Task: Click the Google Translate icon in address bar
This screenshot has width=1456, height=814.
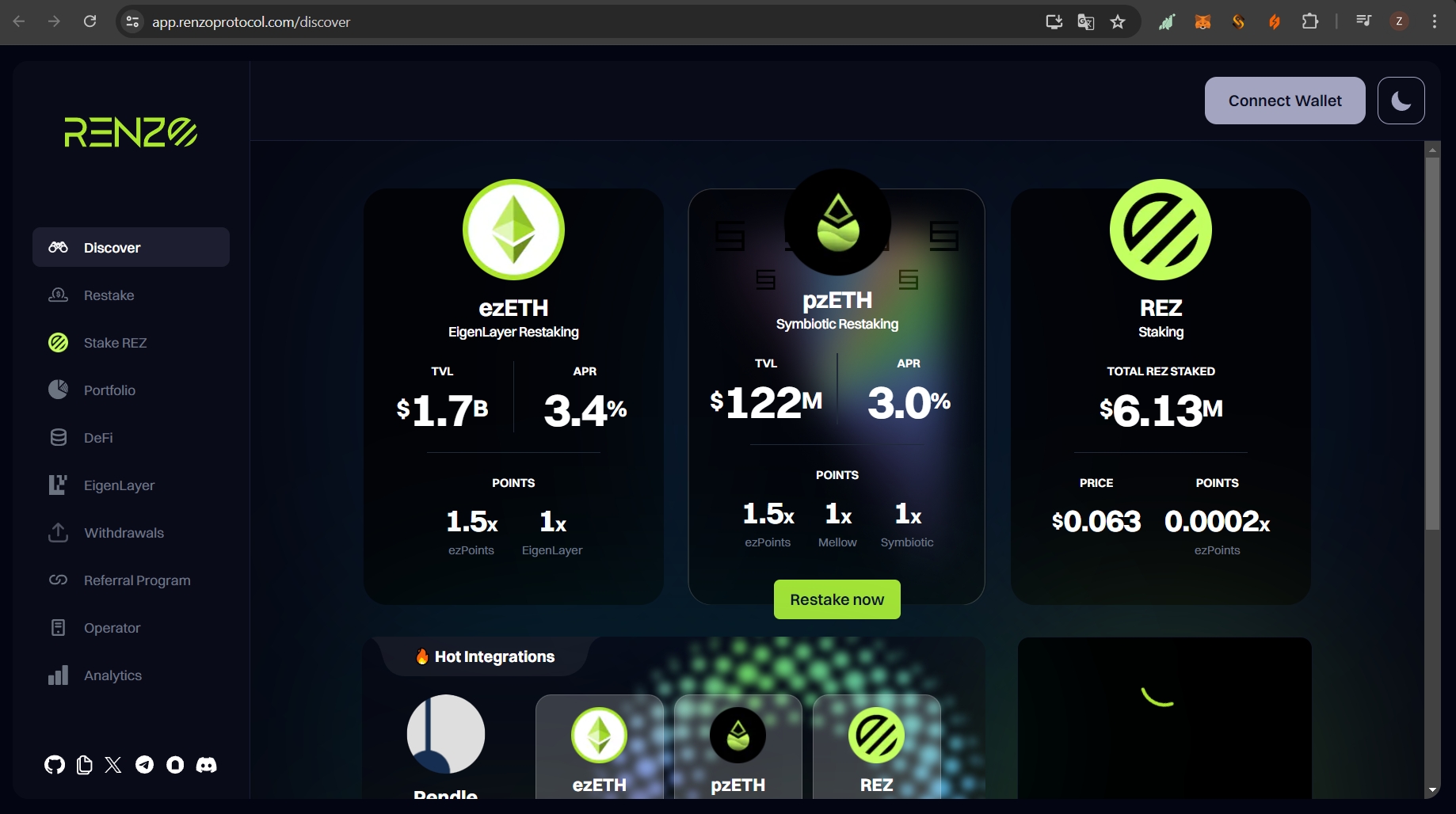Action: [1086, 22]
